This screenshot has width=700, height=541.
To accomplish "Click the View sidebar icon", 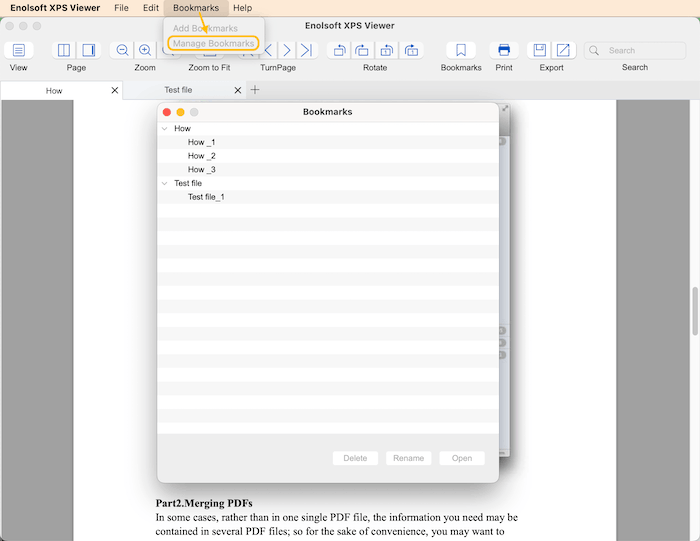I will (x=18, y=50).
